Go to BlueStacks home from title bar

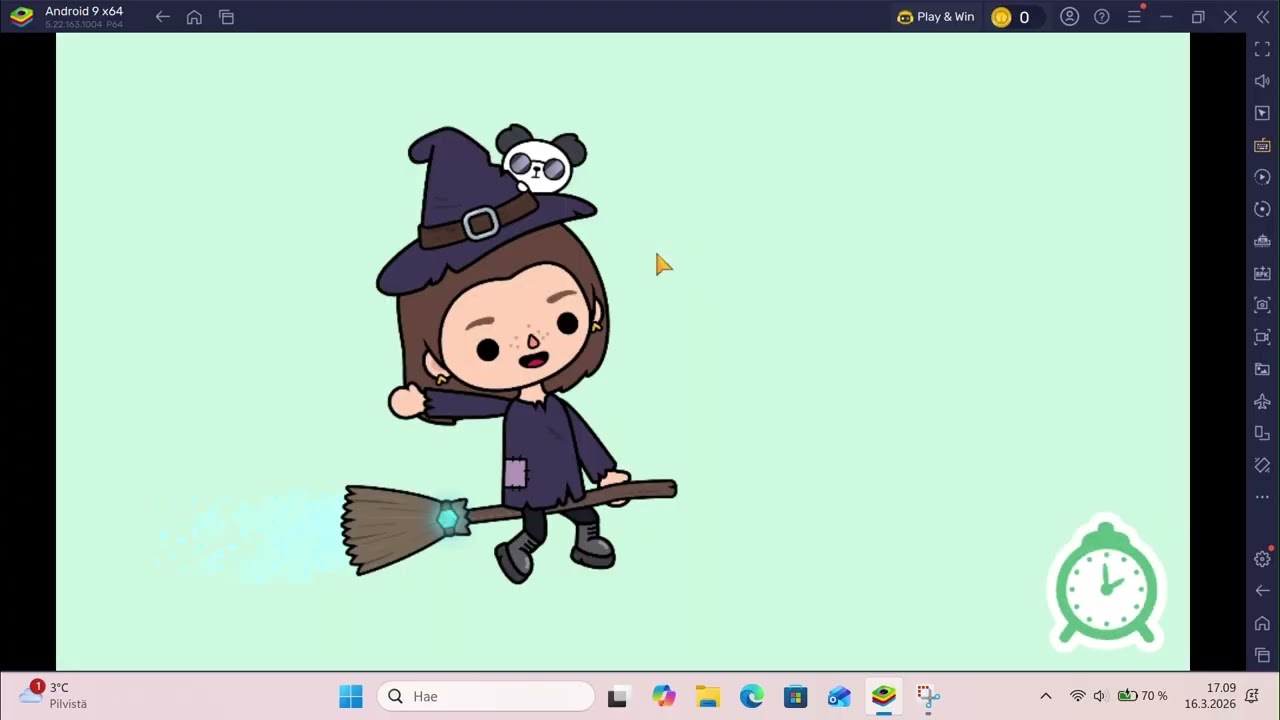click(195, 17)
